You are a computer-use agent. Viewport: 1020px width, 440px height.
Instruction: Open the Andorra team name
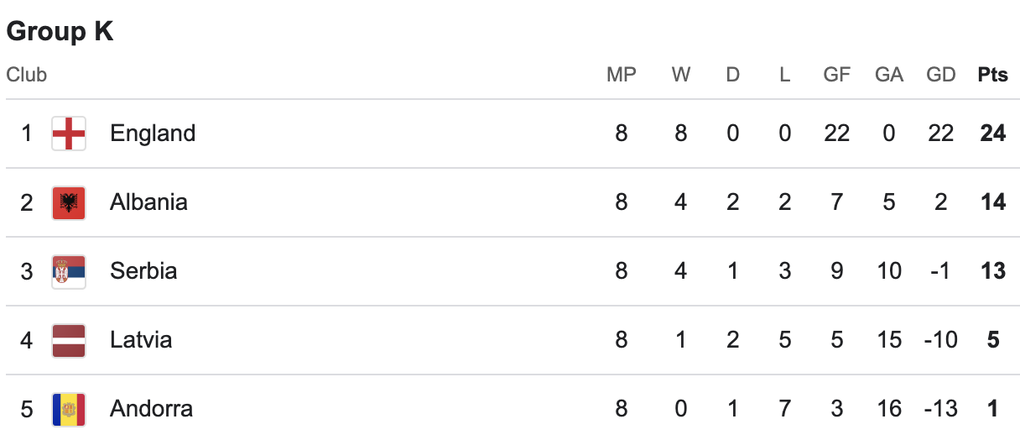pos(151,409)
